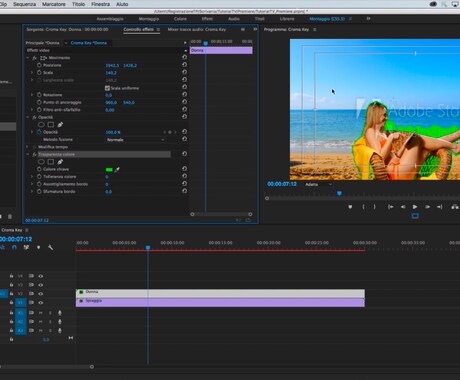Reset the Rotazione parameter
Screen dimensions: 460x380
pos(184,95)
